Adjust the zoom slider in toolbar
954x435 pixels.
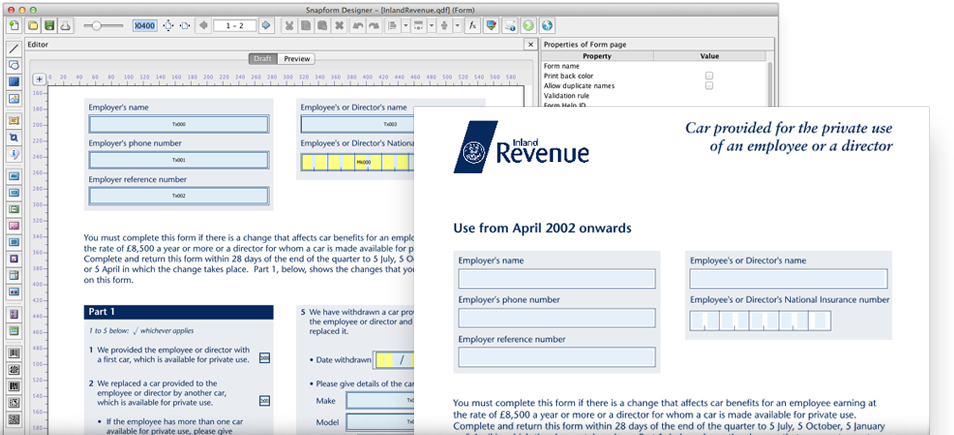[102, 26]
